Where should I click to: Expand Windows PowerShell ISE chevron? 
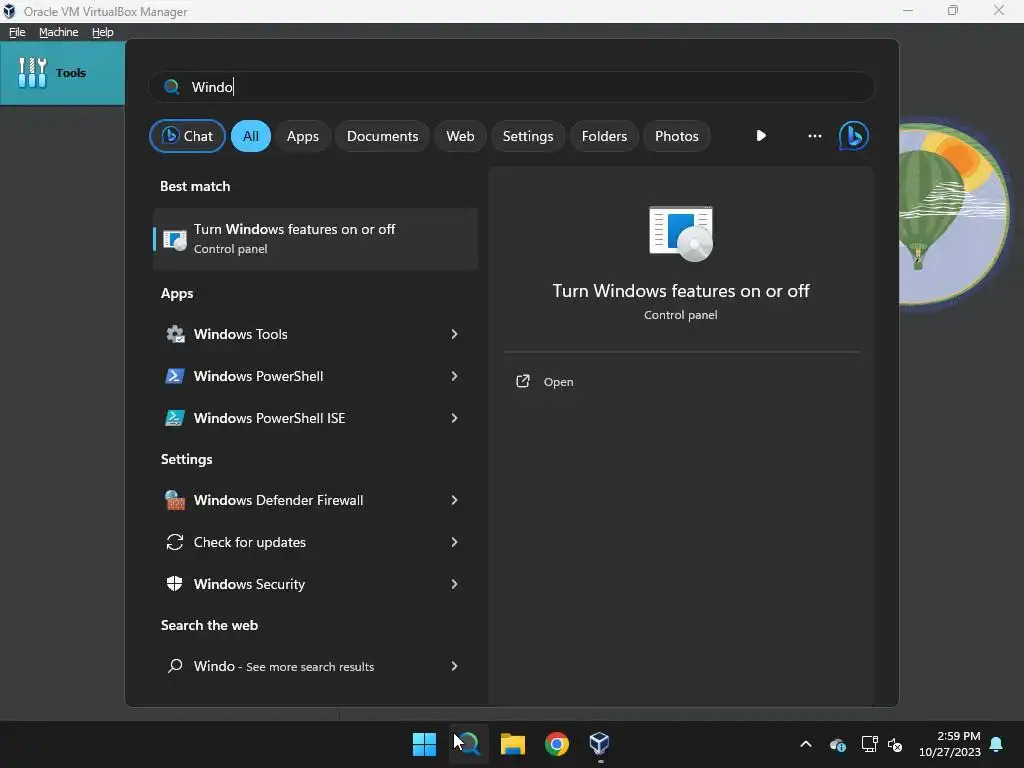click(x=455, y=418)
